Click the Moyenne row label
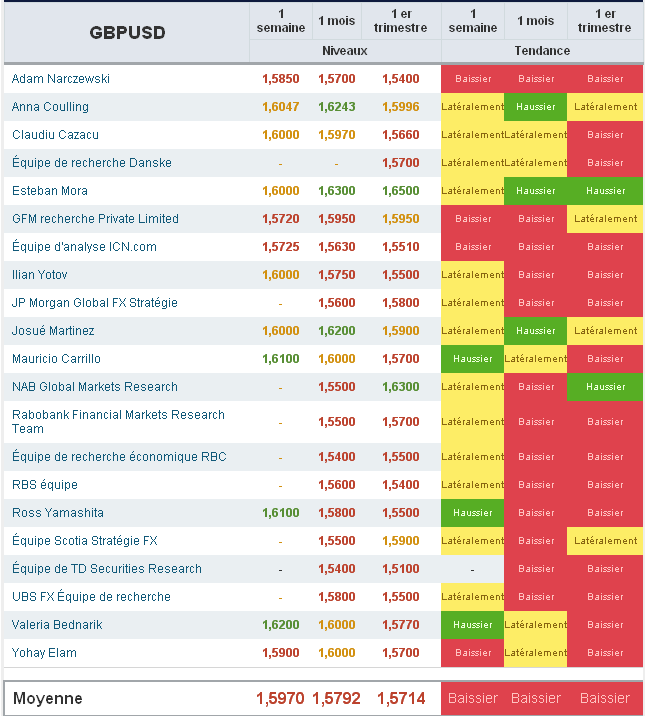Viewport: 645px width, 716px height. [48, 698]
